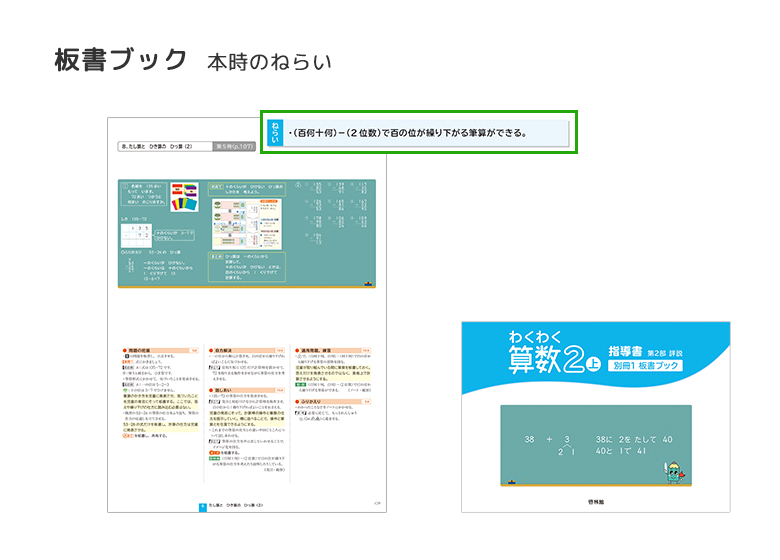Select the orange 話しあい section heading
The image size is (780, 560).
tap(226, 391)
